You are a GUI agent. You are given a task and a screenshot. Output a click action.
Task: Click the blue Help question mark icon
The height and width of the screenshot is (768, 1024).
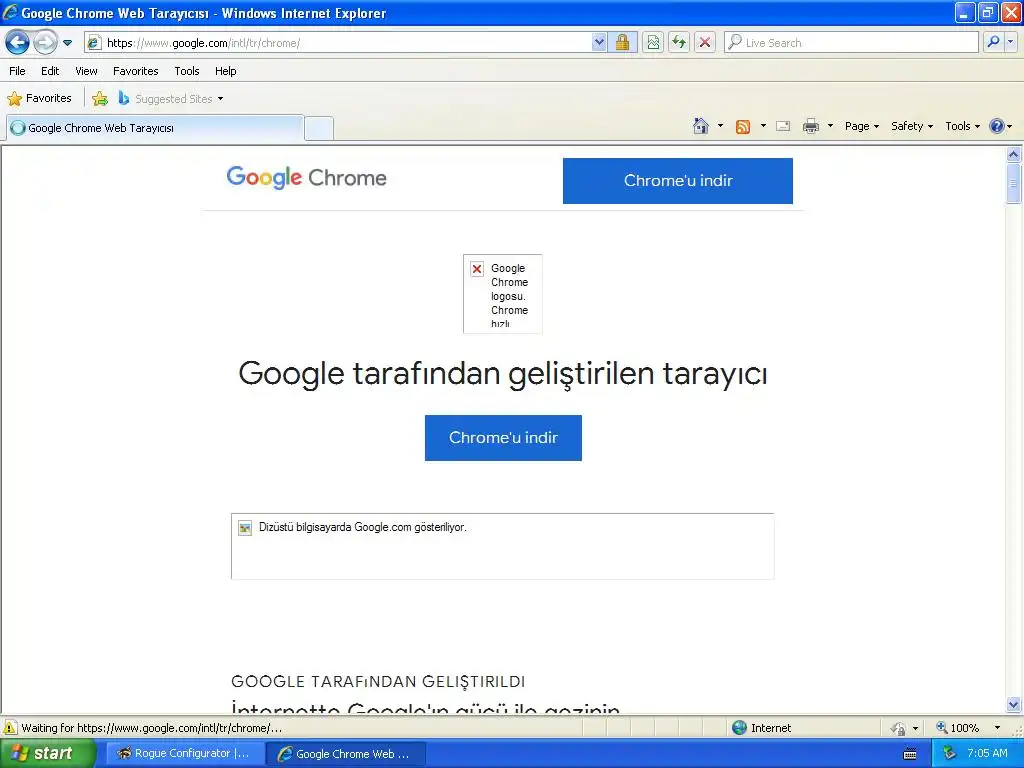coord(997,126)
